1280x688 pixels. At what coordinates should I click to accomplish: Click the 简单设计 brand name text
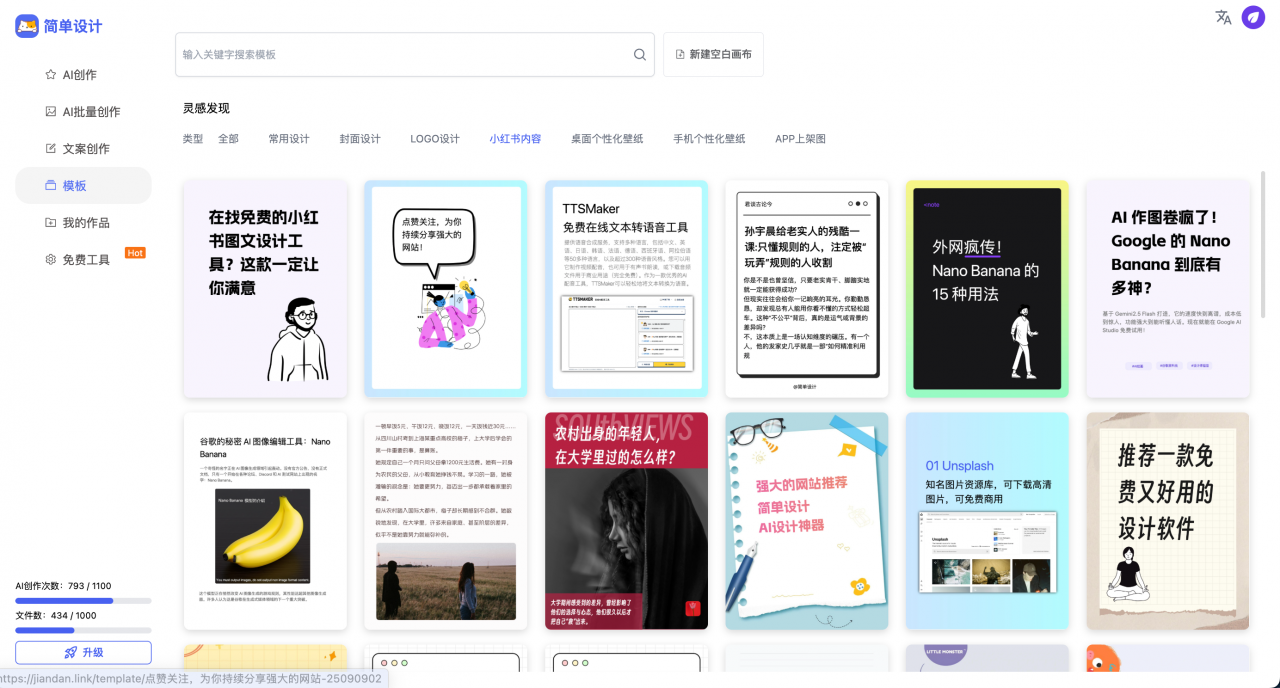pos(73,27)
